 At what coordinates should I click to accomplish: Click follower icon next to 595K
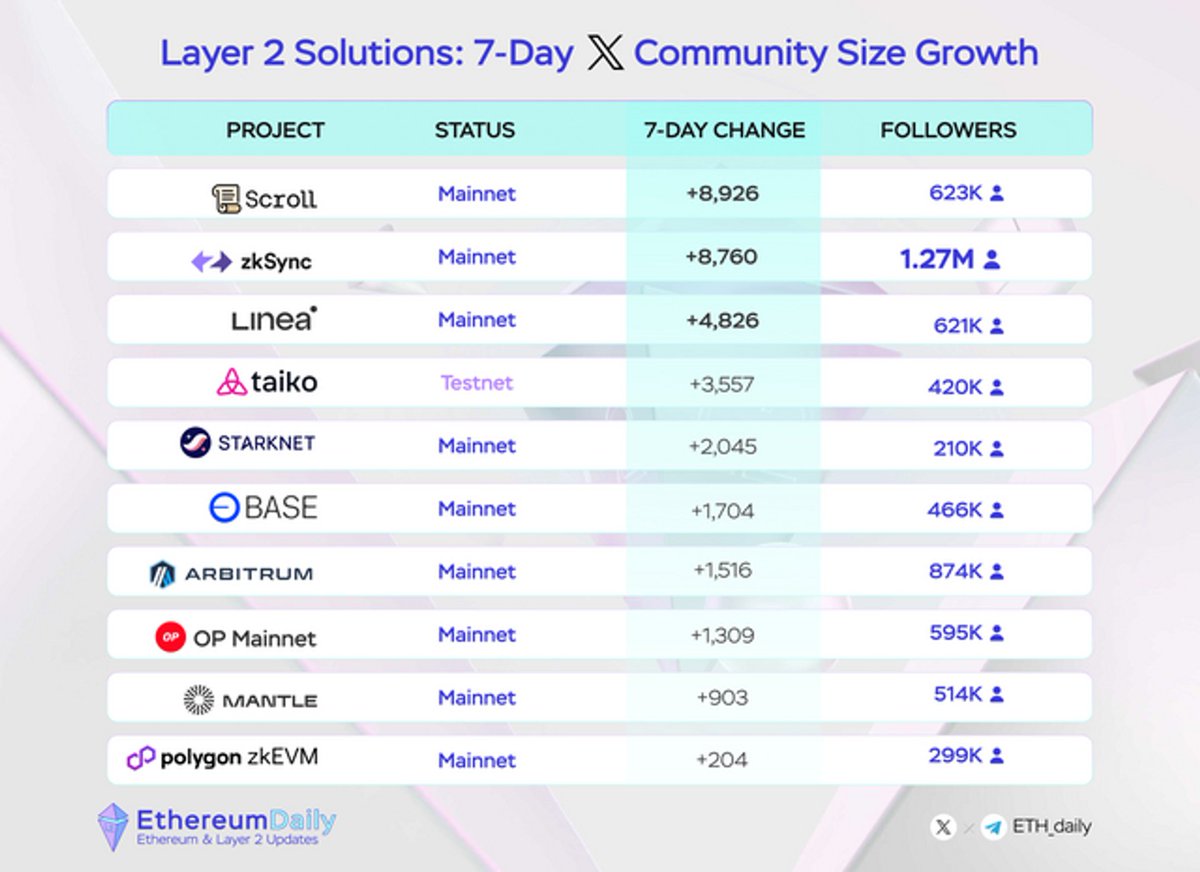(x=996, y=633)
